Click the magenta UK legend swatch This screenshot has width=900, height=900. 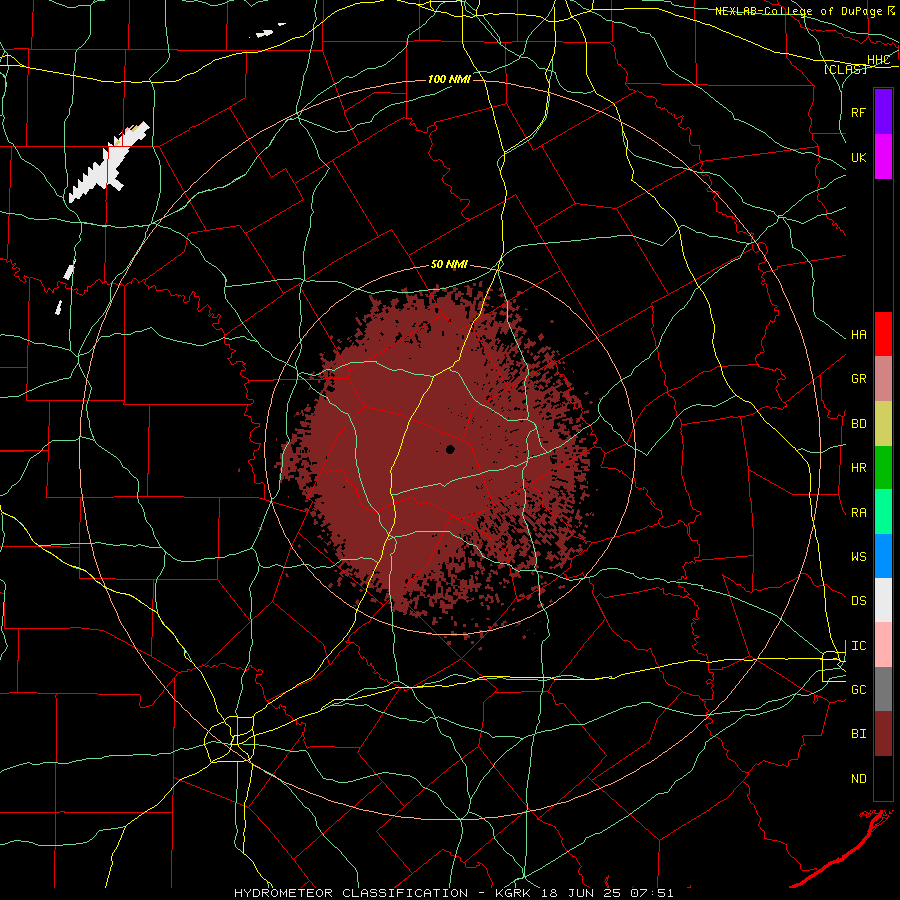click(x=883, y=157)
